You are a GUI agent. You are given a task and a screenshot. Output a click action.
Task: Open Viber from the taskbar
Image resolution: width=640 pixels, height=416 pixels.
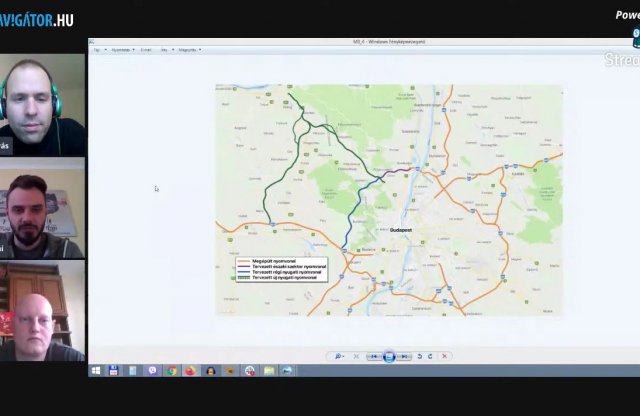[153, 370]
